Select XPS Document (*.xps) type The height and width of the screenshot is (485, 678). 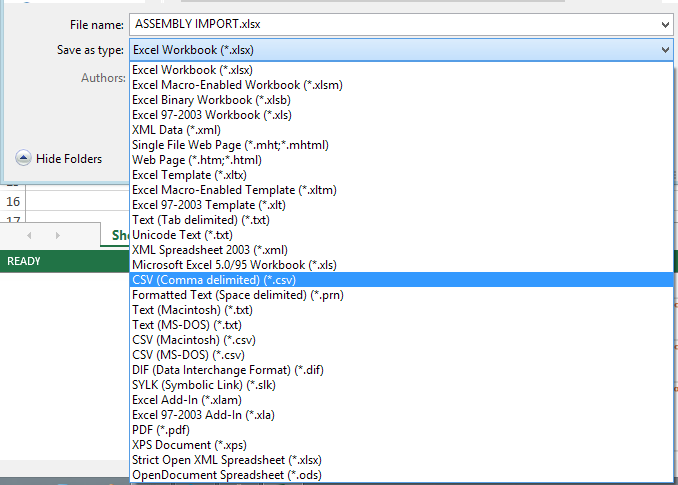[x=188, y=444]
